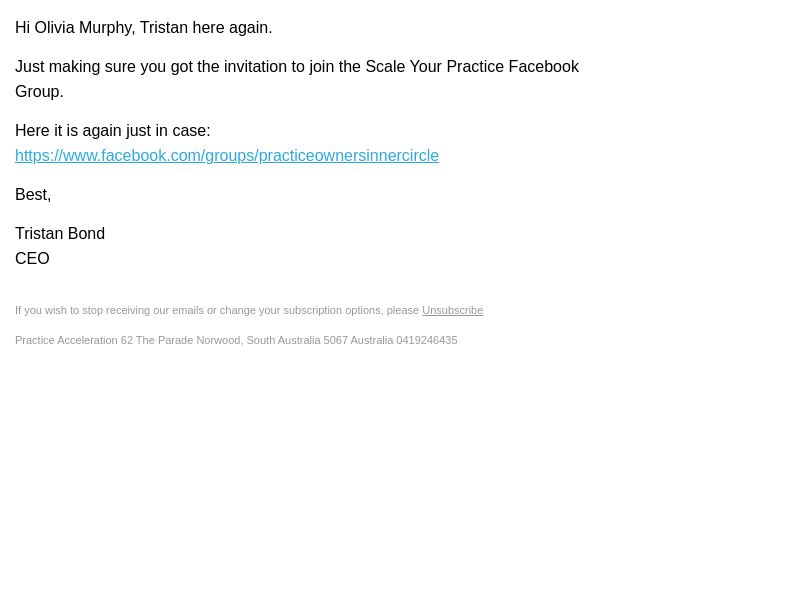Click the line "Here it is again just in case:"

click(x=113, y=131)
